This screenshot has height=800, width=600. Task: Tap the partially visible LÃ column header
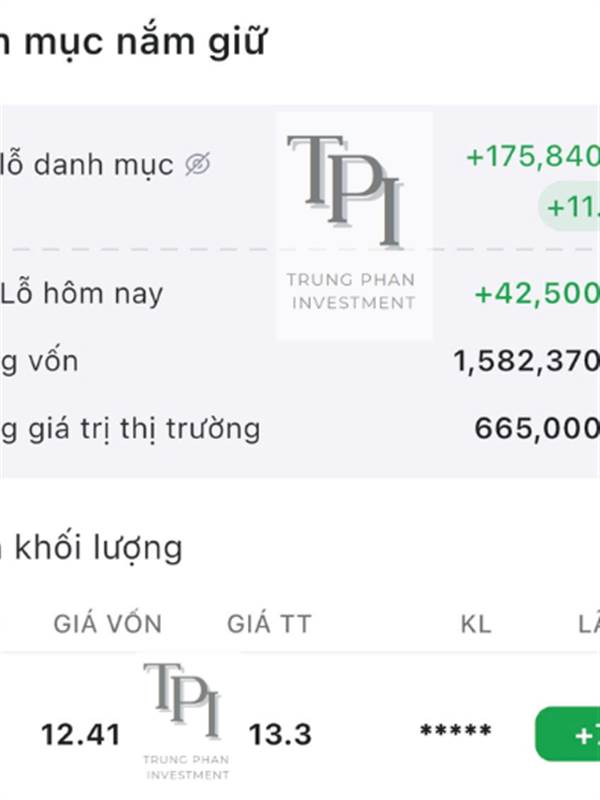[x=589, y=624]
